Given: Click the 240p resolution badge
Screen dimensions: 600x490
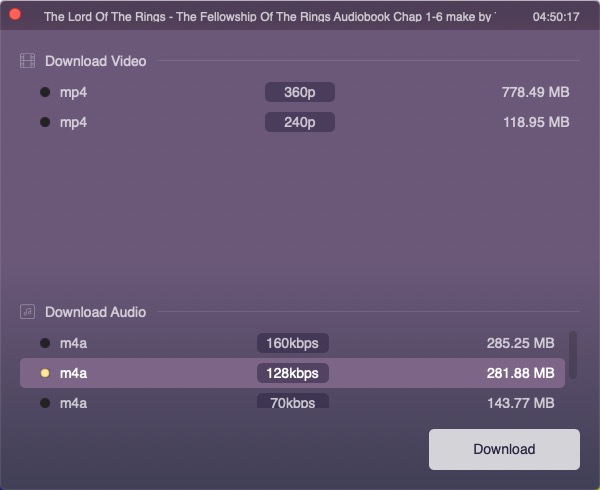Looking at the screenshot, I should (300, 122).
